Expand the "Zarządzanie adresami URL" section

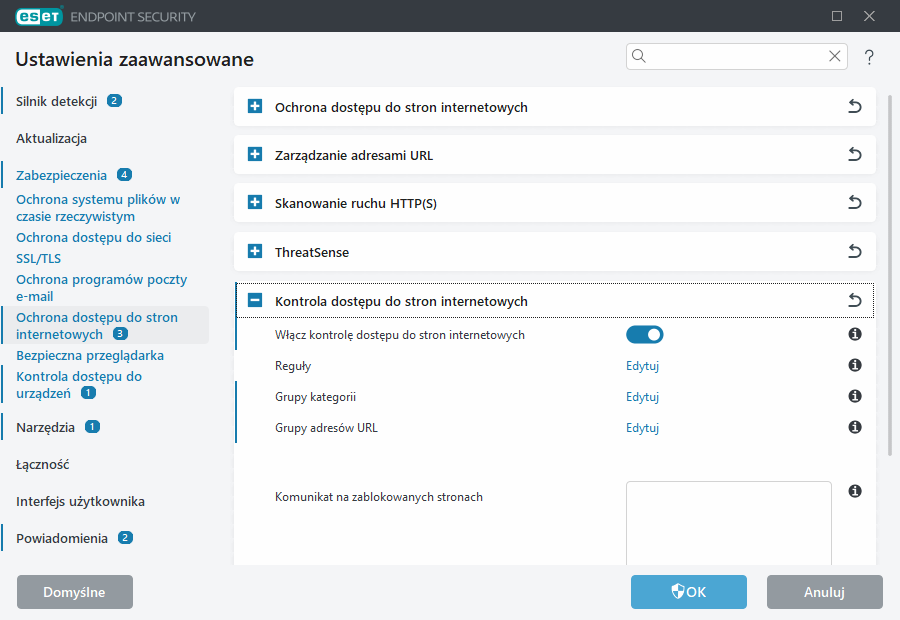(253, 154)
